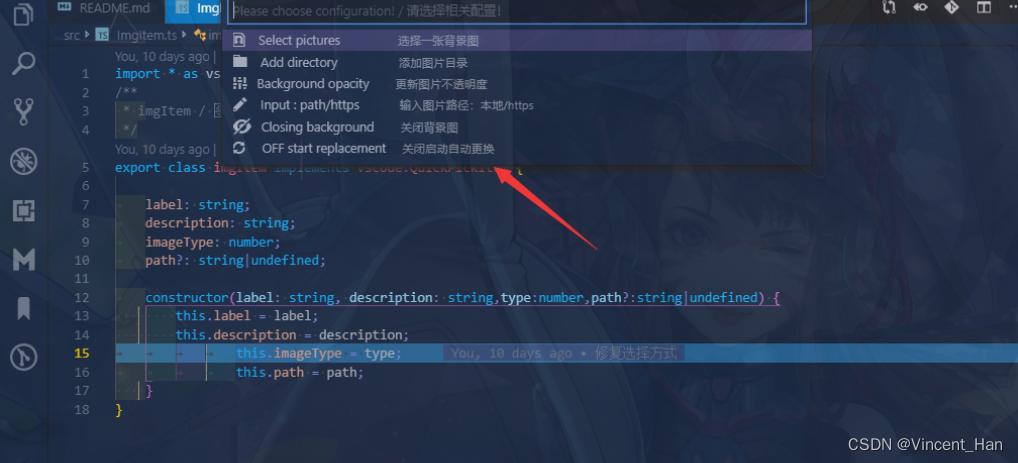The height and width of the screenshot is (463, 1018).
Task: Open the Explorer files icon in activity bar
Action: pos(24,14)
